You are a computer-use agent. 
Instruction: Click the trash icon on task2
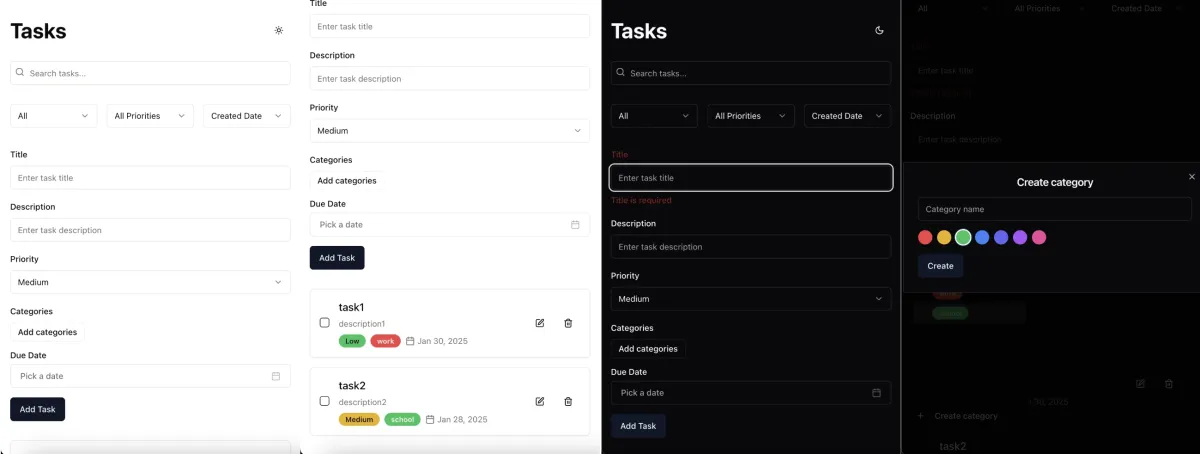(568, 401)
